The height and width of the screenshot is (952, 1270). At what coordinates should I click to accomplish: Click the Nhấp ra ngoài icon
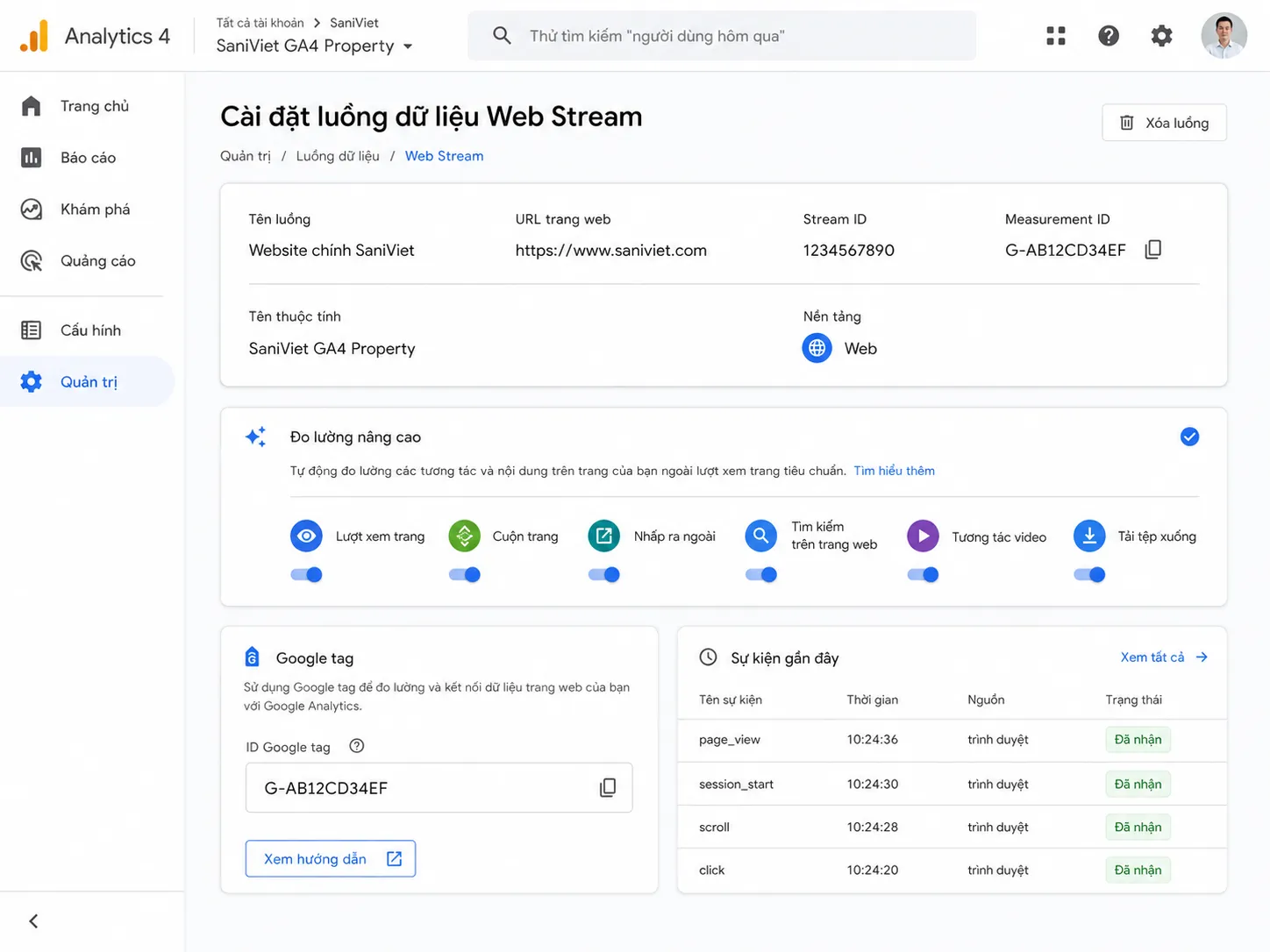(603, 536)
